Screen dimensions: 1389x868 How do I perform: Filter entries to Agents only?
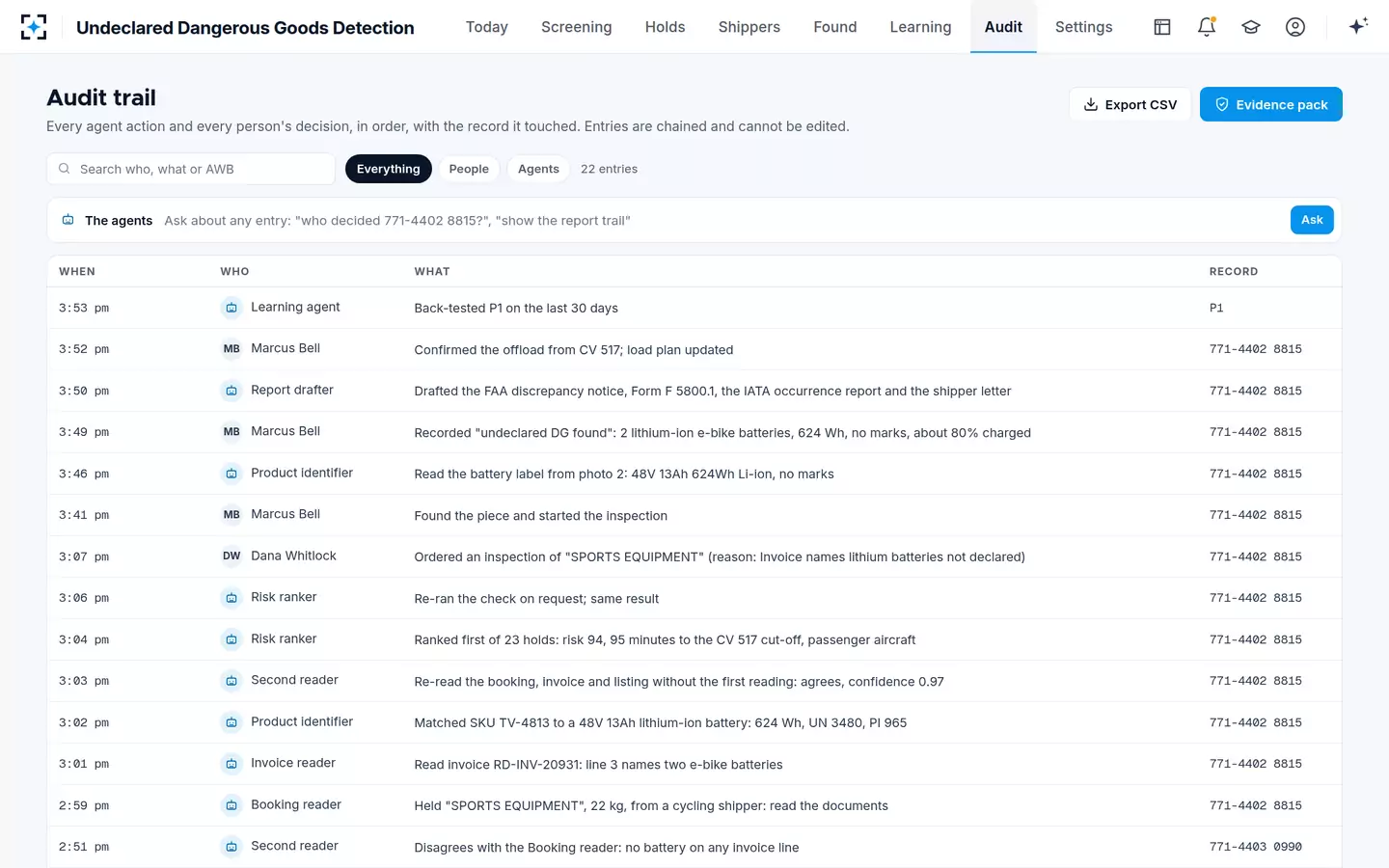pos(538,169)
